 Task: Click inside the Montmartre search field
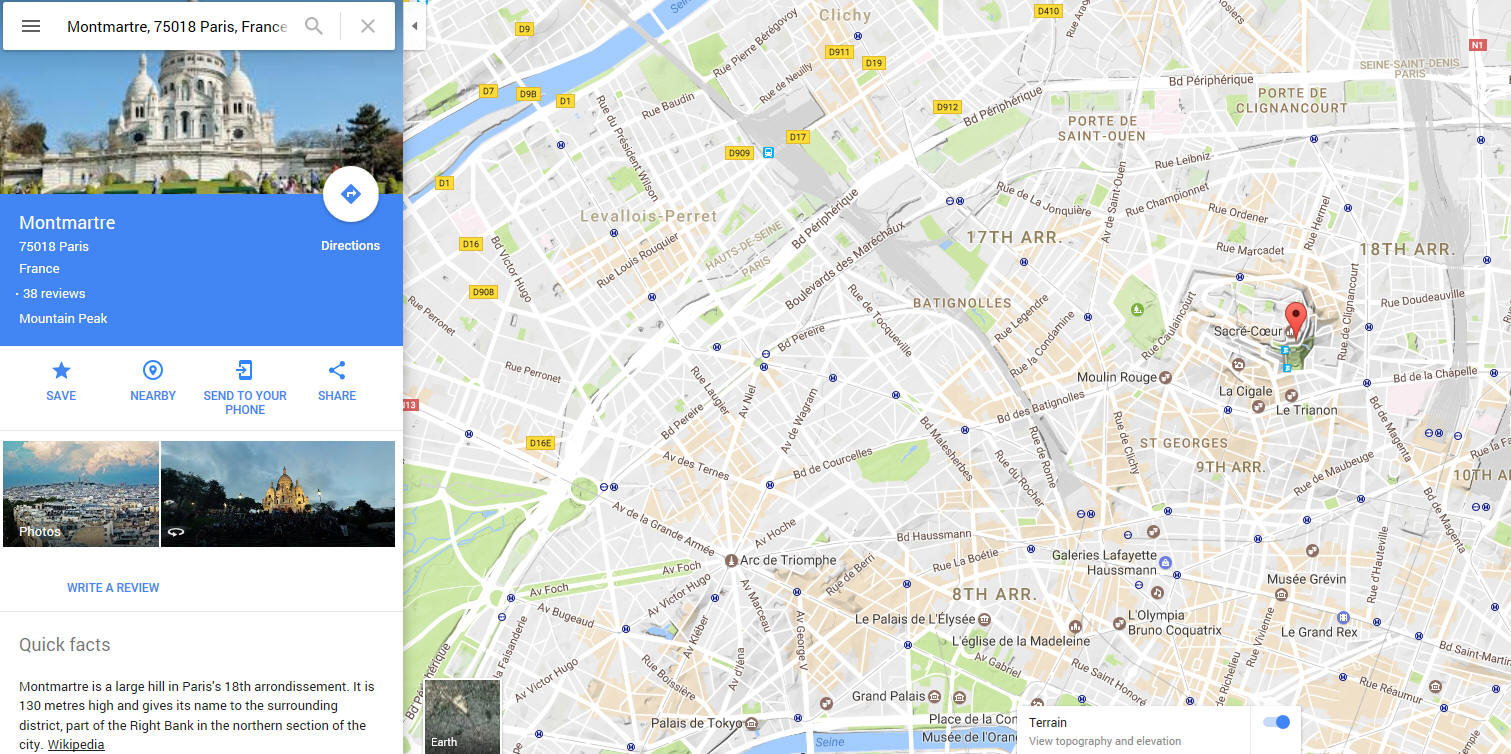pyautogui.click(x=177, y=26)
